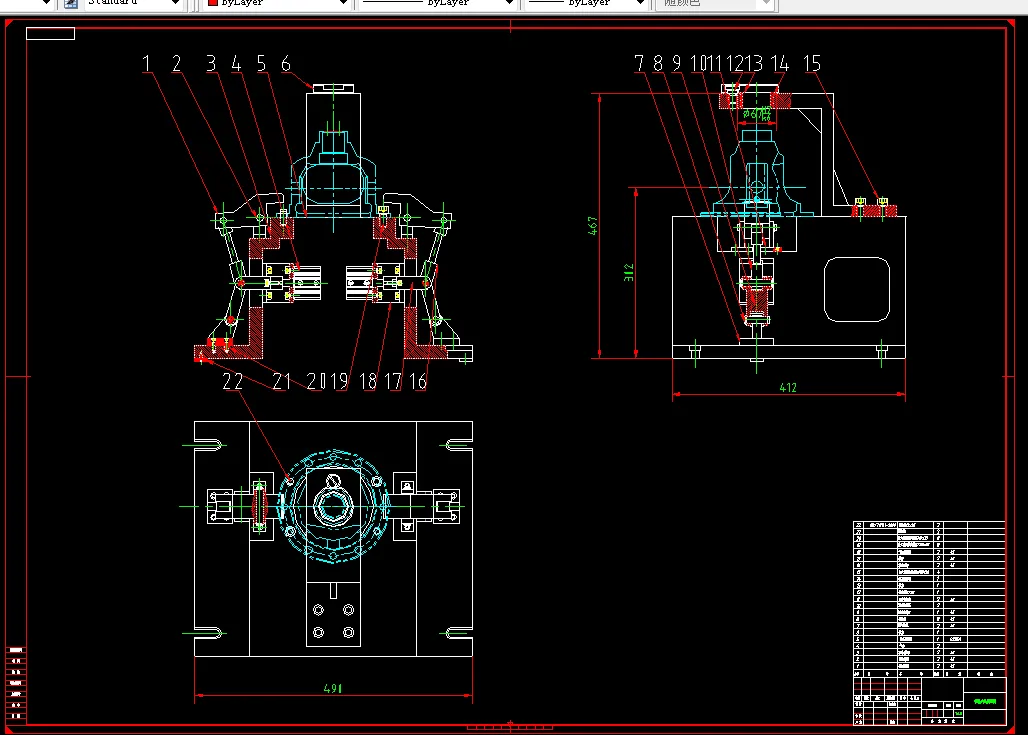Select the 412 base dimension text
1028x735 pixels.
point(788,387)
